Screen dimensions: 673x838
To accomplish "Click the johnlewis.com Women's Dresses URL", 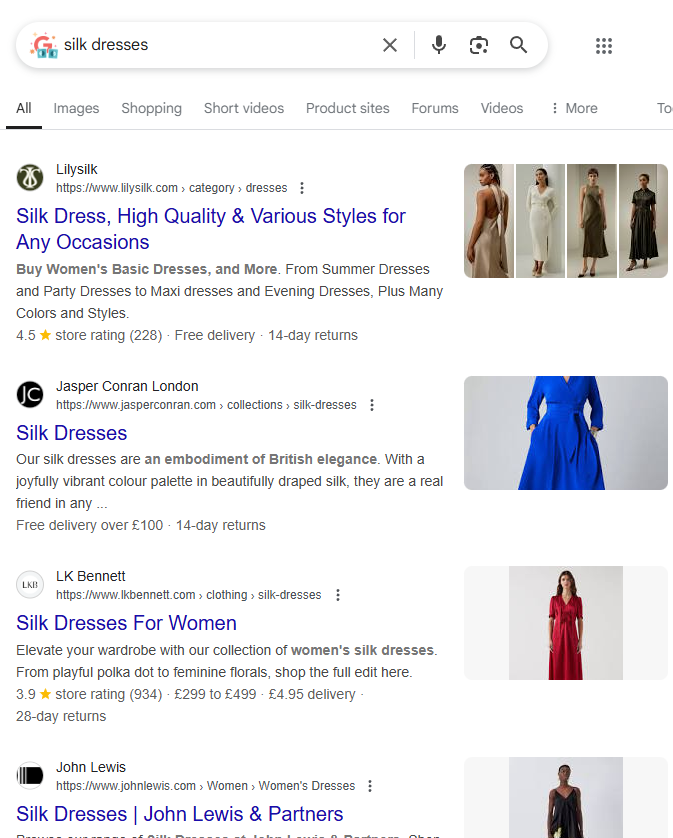I will (206, 786).
